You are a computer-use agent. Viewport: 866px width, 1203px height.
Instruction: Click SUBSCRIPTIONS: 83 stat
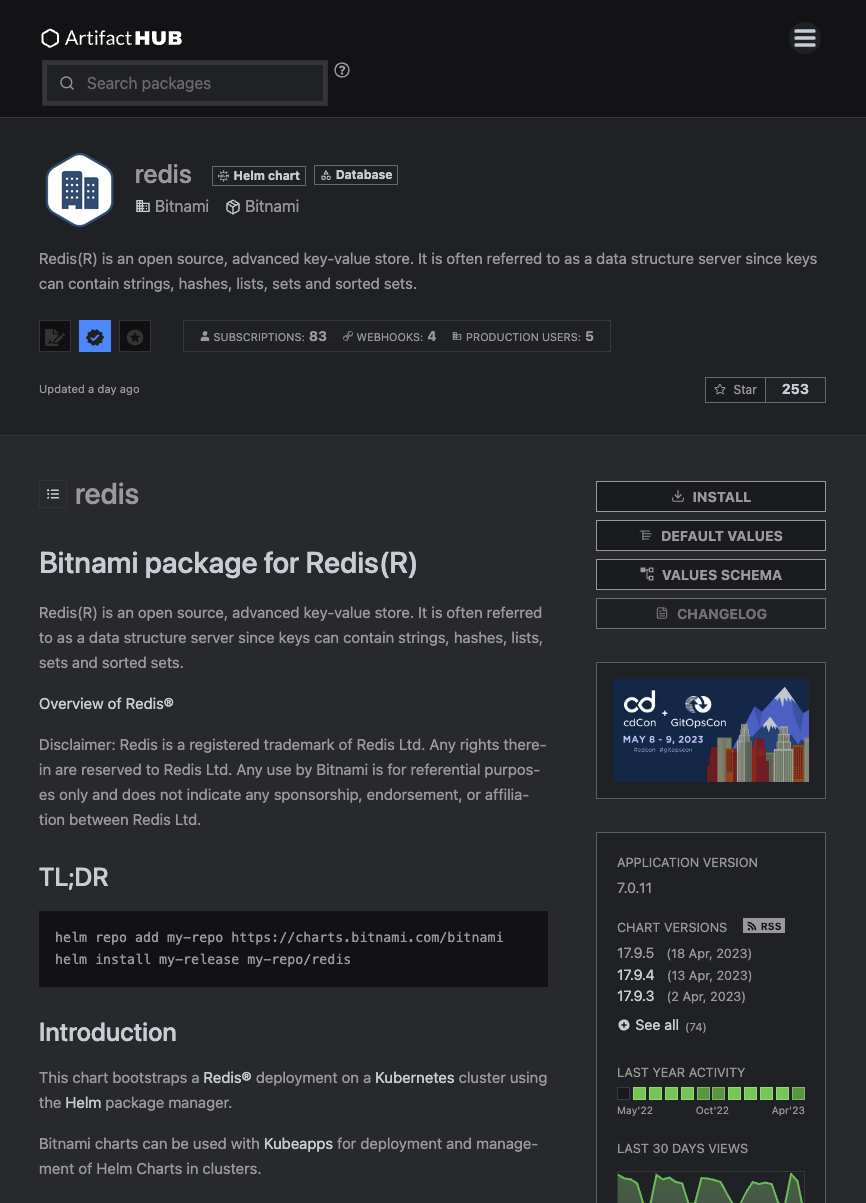tap(264, 337)
